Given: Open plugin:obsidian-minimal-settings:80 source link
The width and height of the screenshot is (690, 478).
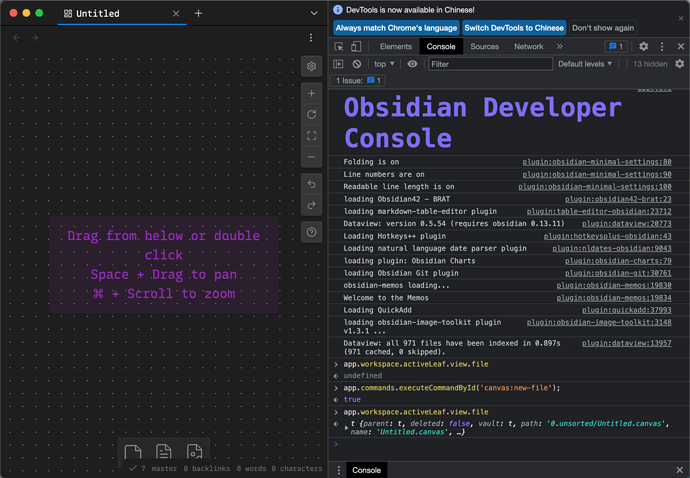Looking at the screenshot, I should (597, 162).
